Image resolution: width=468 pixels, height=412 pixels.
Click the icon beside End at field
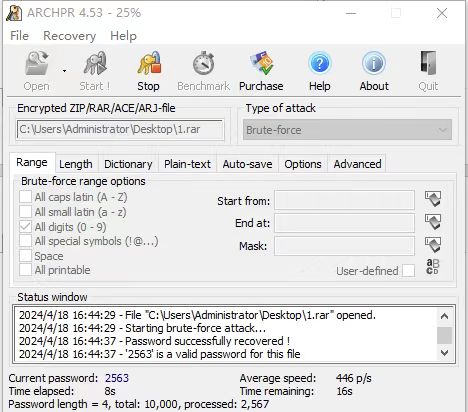433,222
